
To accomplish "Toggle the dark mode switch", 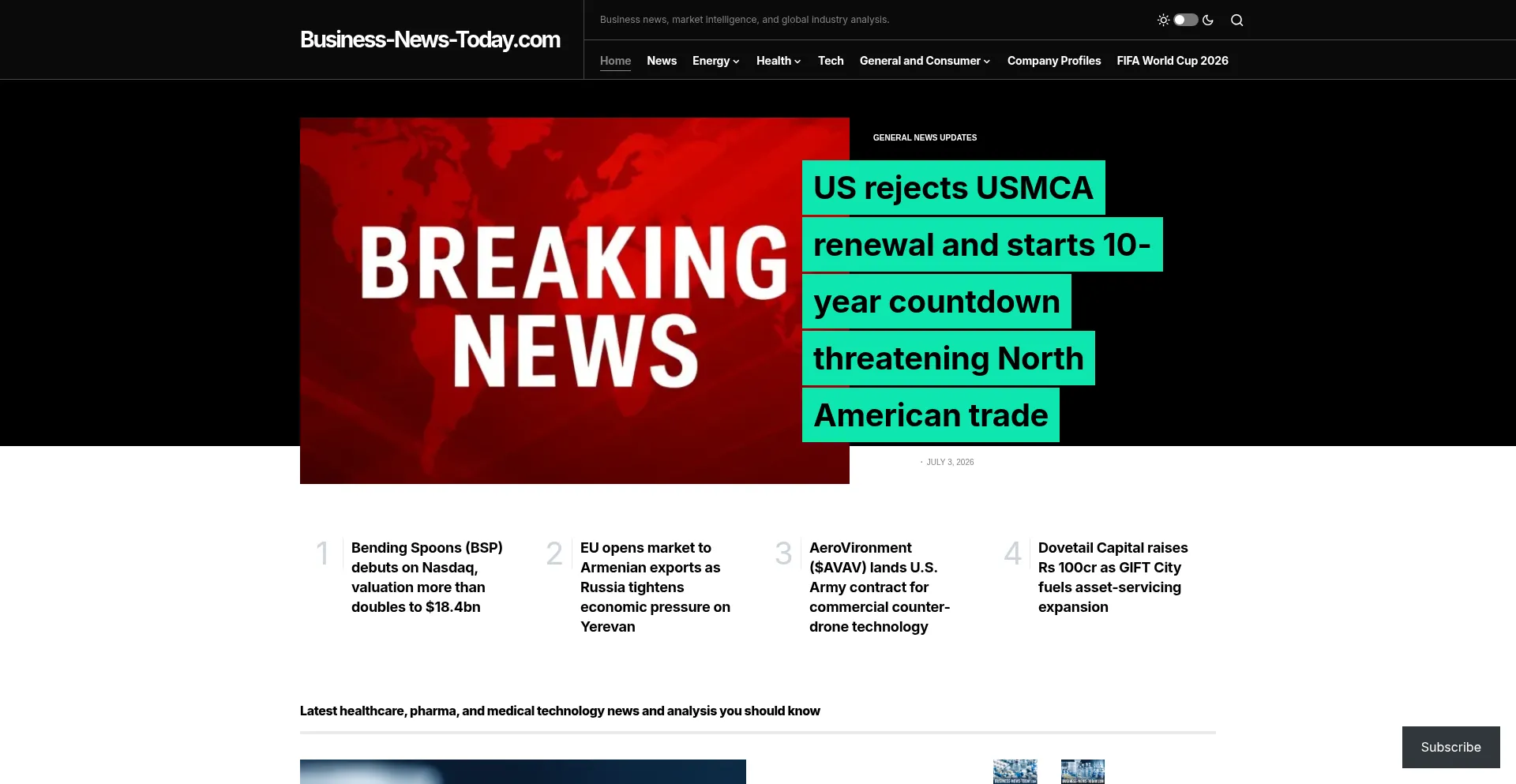I will 1185,20.
